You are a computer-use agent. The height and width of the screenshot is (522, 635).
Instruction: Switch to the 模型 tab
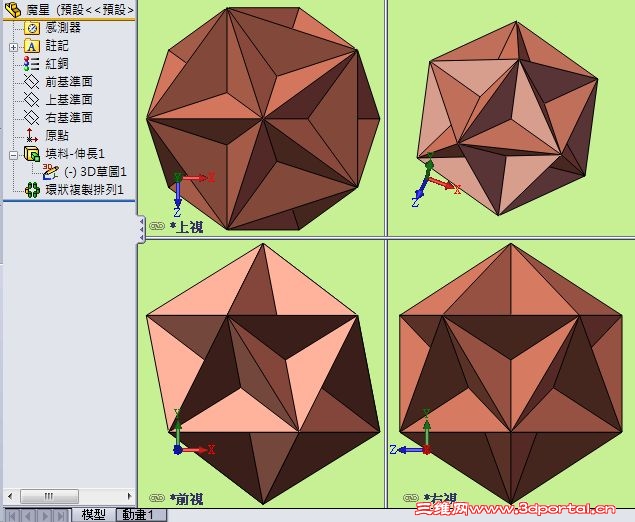(x=94, y=515)
